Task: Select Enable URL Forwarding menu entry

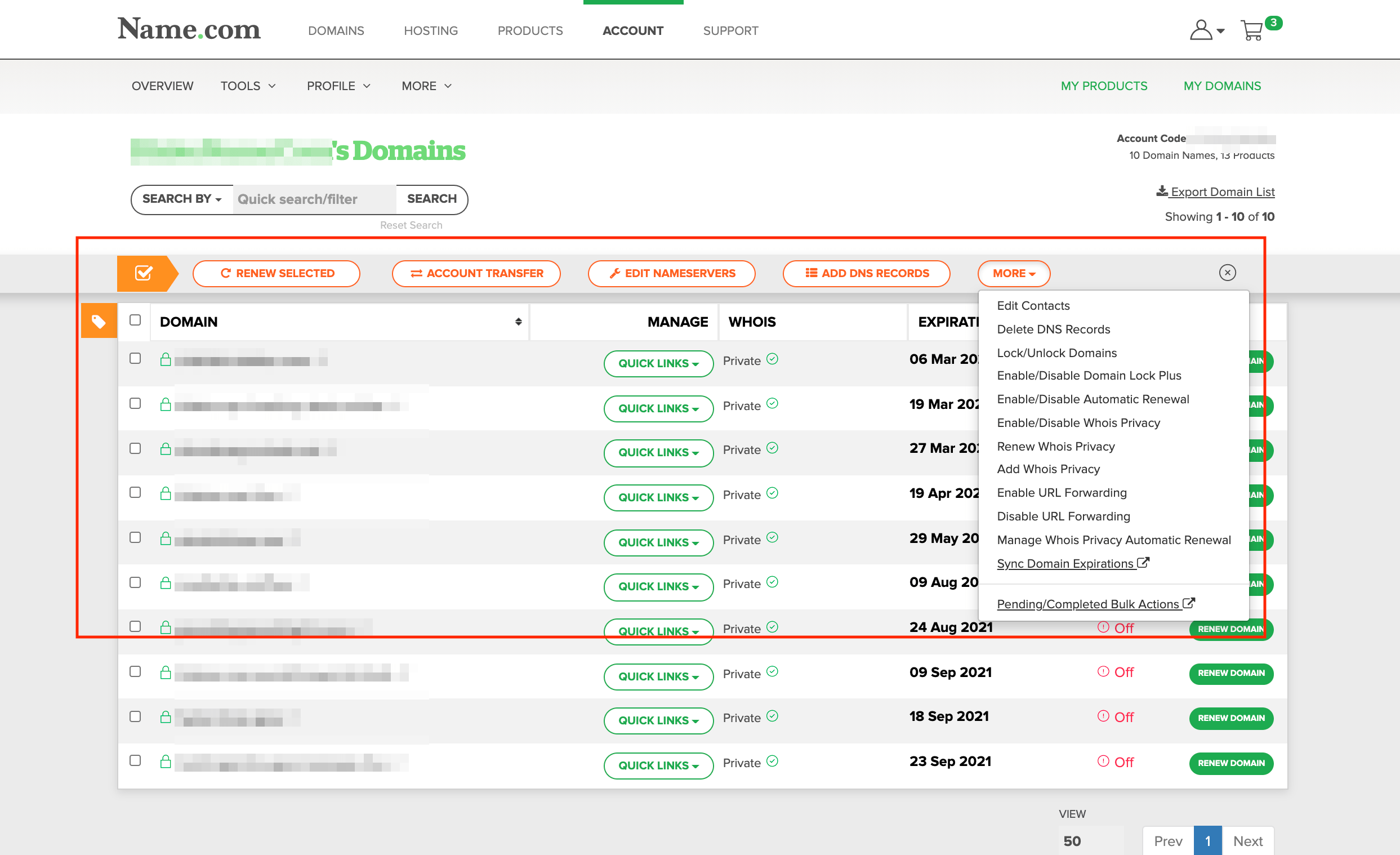Action: (1062, 492)
